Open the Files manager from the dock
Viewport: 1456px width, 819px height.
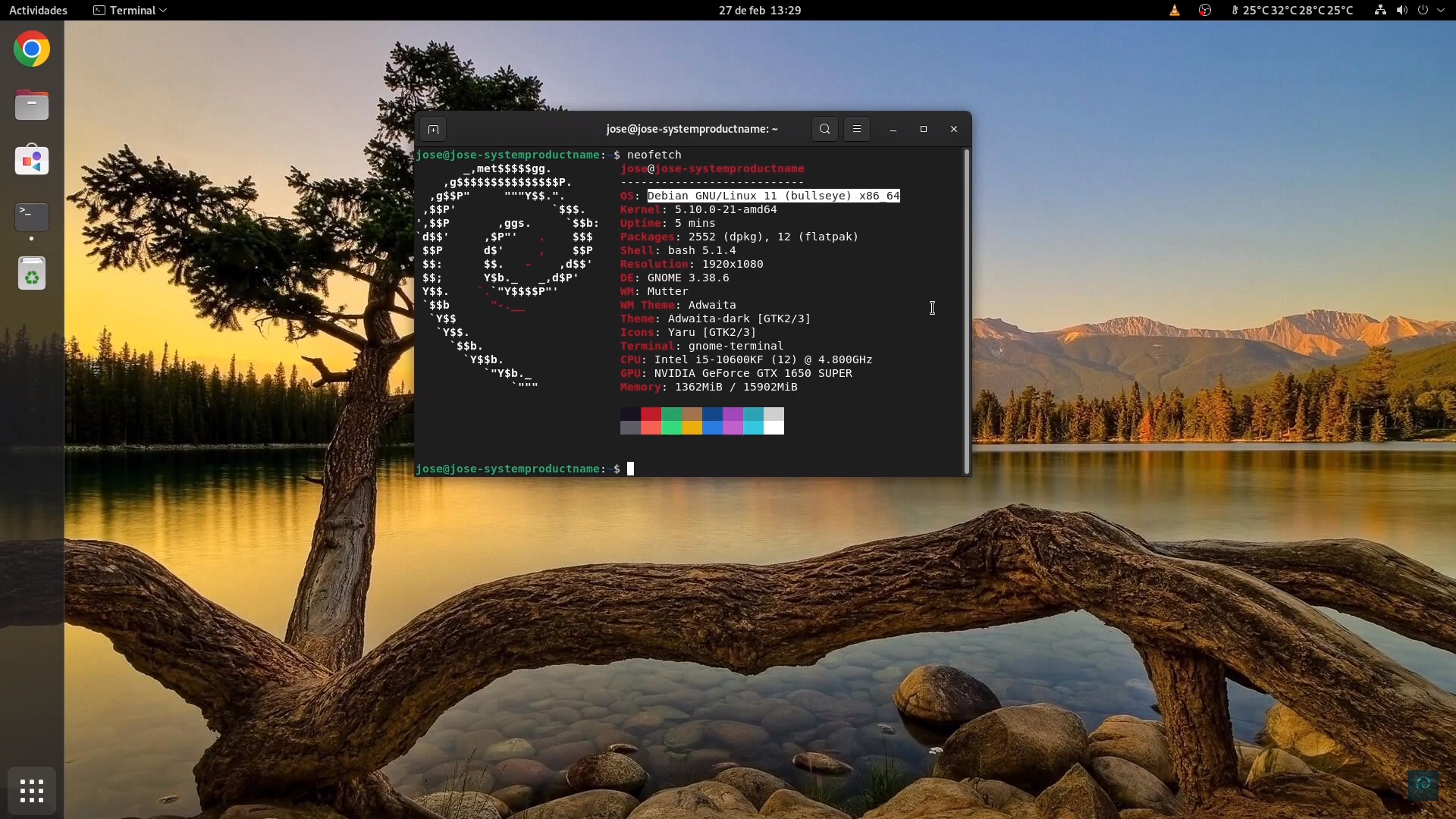point(32,105)
